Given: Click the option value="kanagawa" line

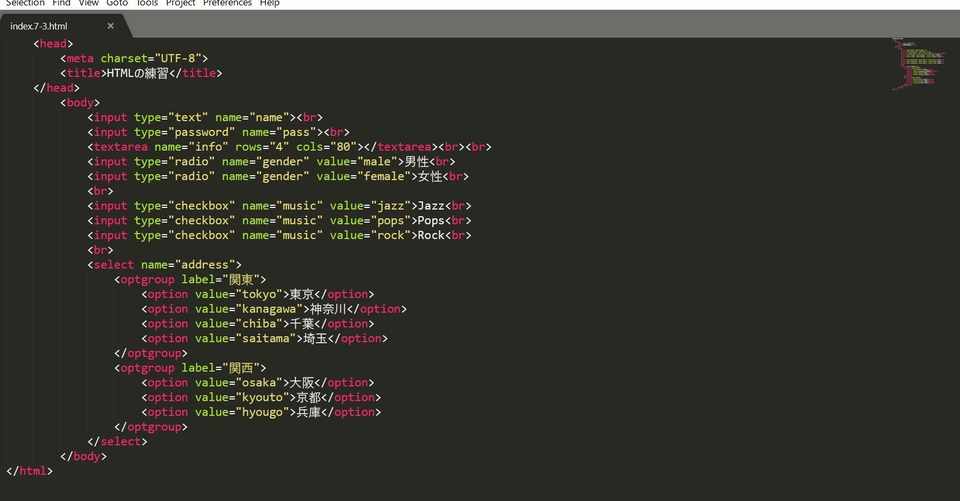Looking at the screenshot, I should [x=274, y=309].
